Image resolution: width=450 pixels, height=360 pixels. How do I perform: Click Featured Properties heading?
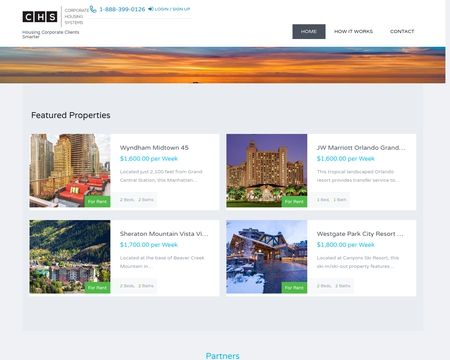71,115
